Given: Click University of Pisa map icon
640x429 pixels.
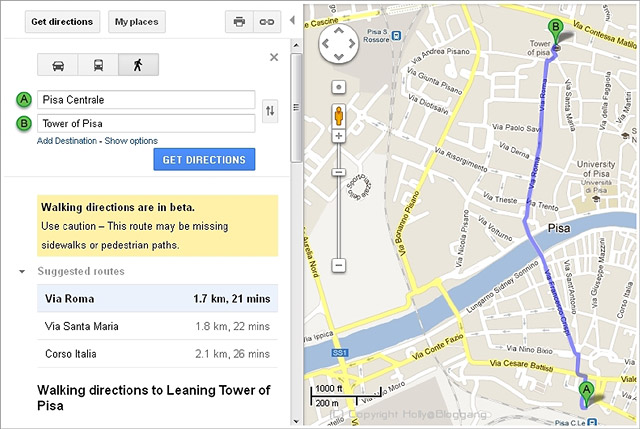Looking at the screenshot, I should tap(596, 199).
